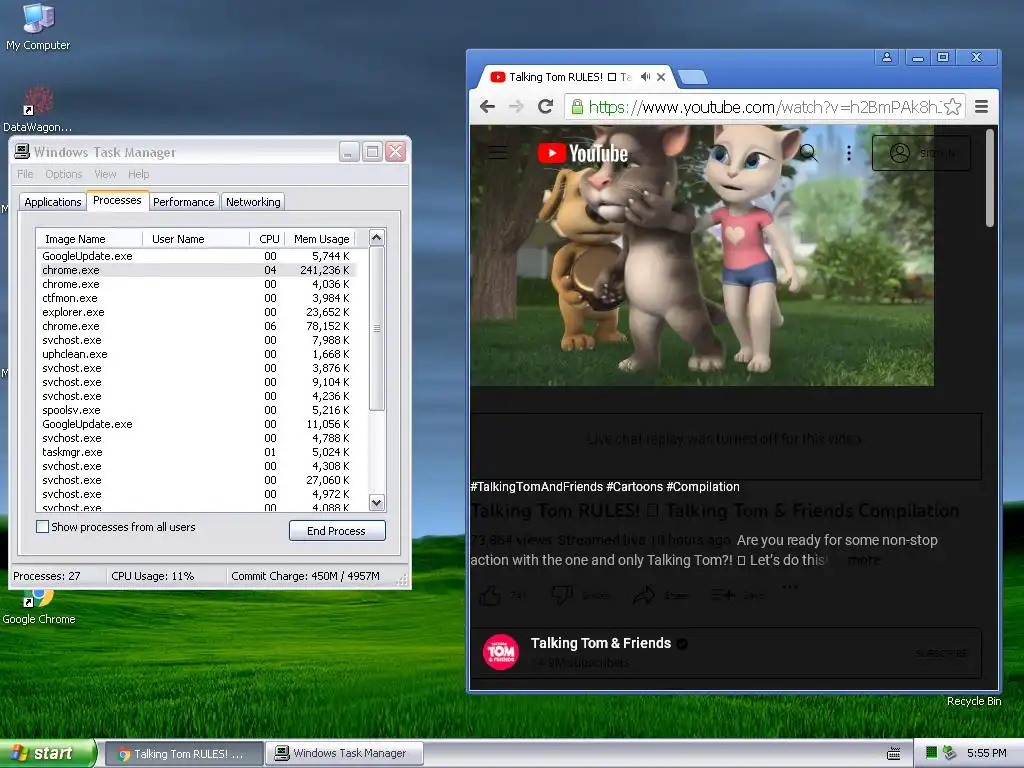
Task: Select the uphclean.exe process row
Action: (x=197, y=354)
